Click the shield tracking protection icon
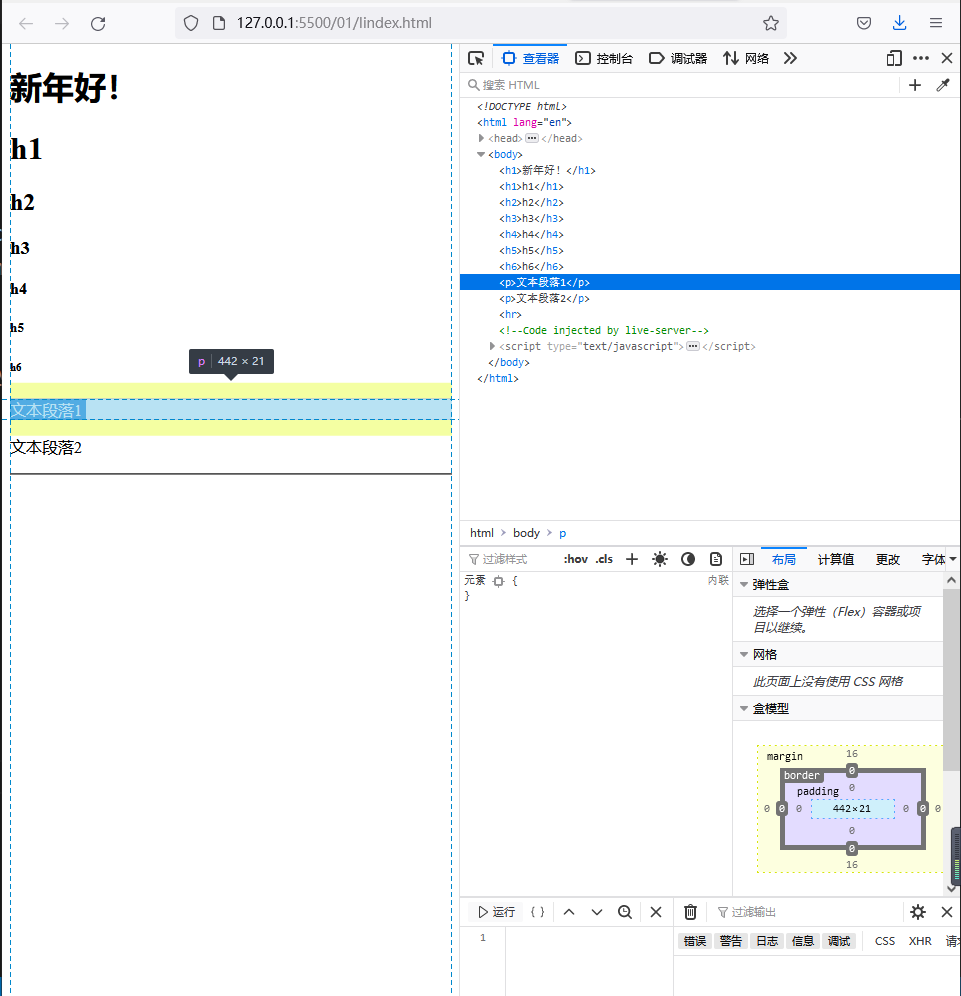The width and height of the screenshot is (961, 996). tap(191, 24)
